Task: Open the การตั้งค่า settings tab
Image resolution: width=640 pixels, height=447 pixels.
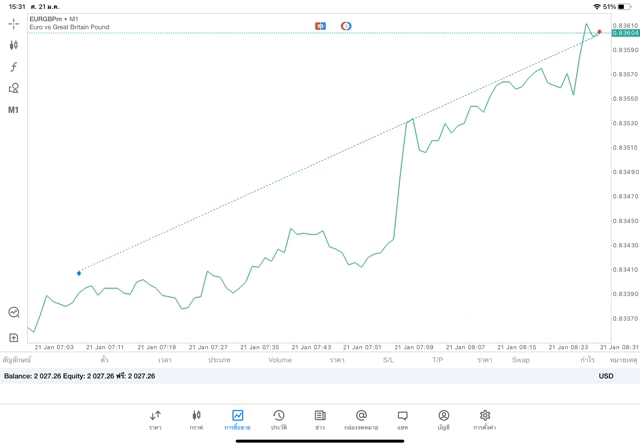Action: point(485,419)
